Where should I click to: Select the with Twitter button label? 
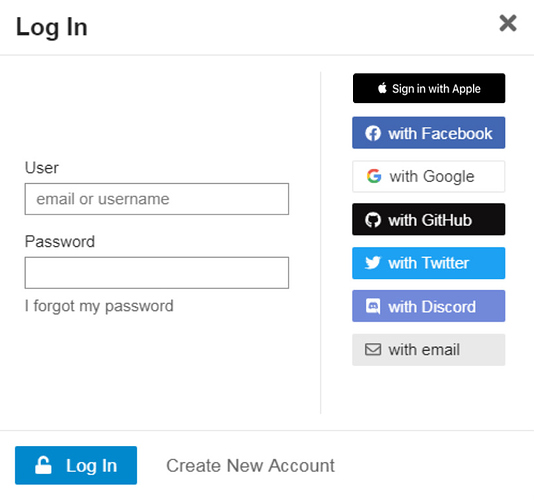[x=429, y=263]
